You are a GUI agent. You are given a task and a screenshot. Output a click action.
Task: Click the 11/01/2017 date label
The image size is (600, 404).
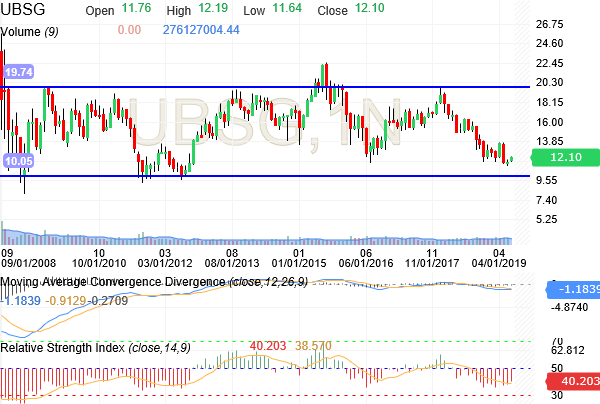(x=432, y=263)
